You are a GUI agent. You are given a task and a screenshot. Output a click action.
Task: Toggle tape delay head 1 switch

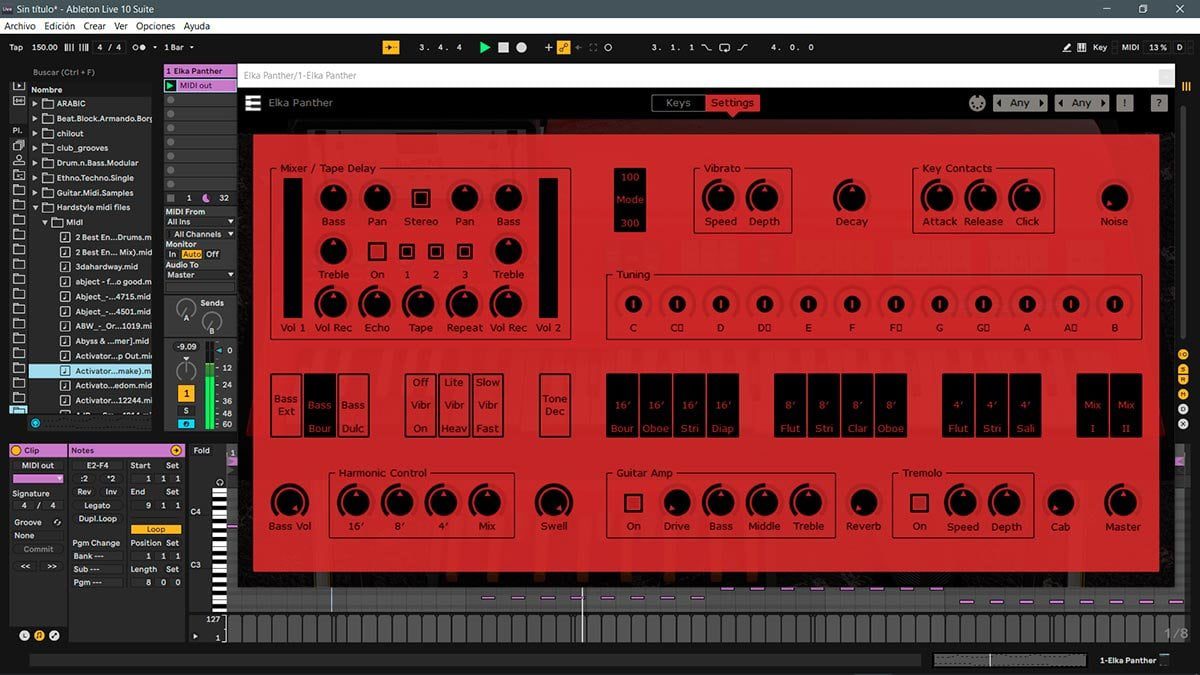point(407,252)
